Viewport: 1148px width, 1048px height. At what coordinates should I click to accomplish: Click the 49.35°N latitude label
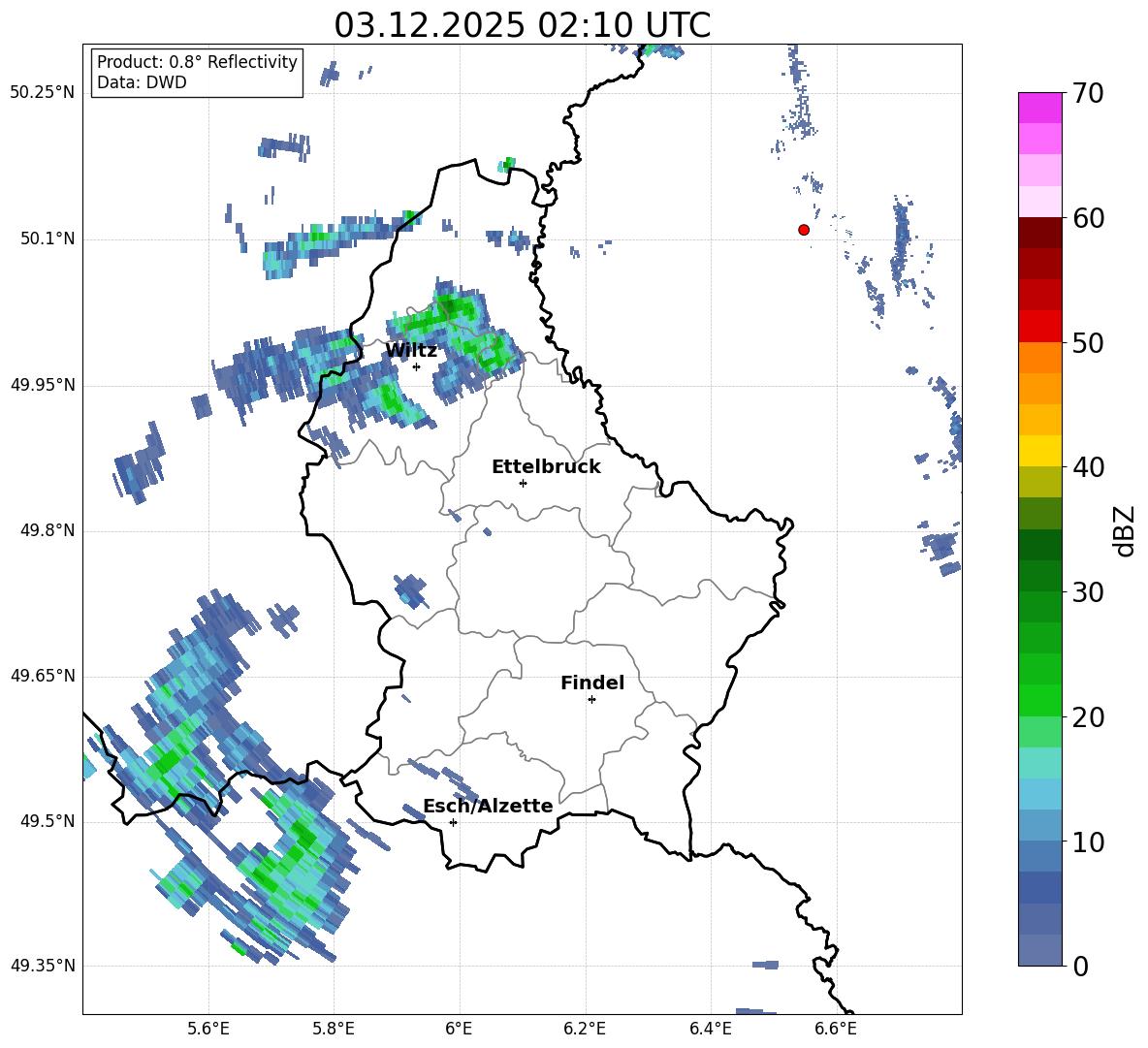[x=43, y=966]
